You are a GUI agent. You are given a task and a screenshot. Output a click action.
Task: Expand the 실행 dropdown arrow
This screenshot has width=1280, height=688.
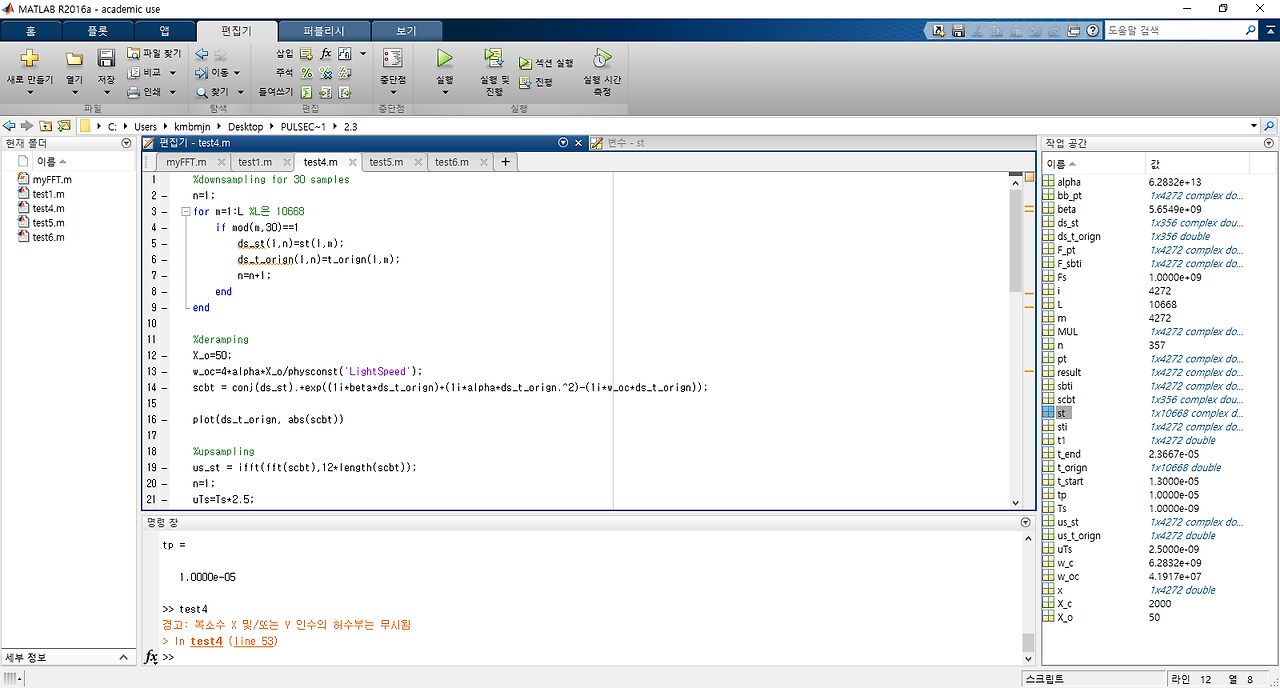tap(445, 92)
